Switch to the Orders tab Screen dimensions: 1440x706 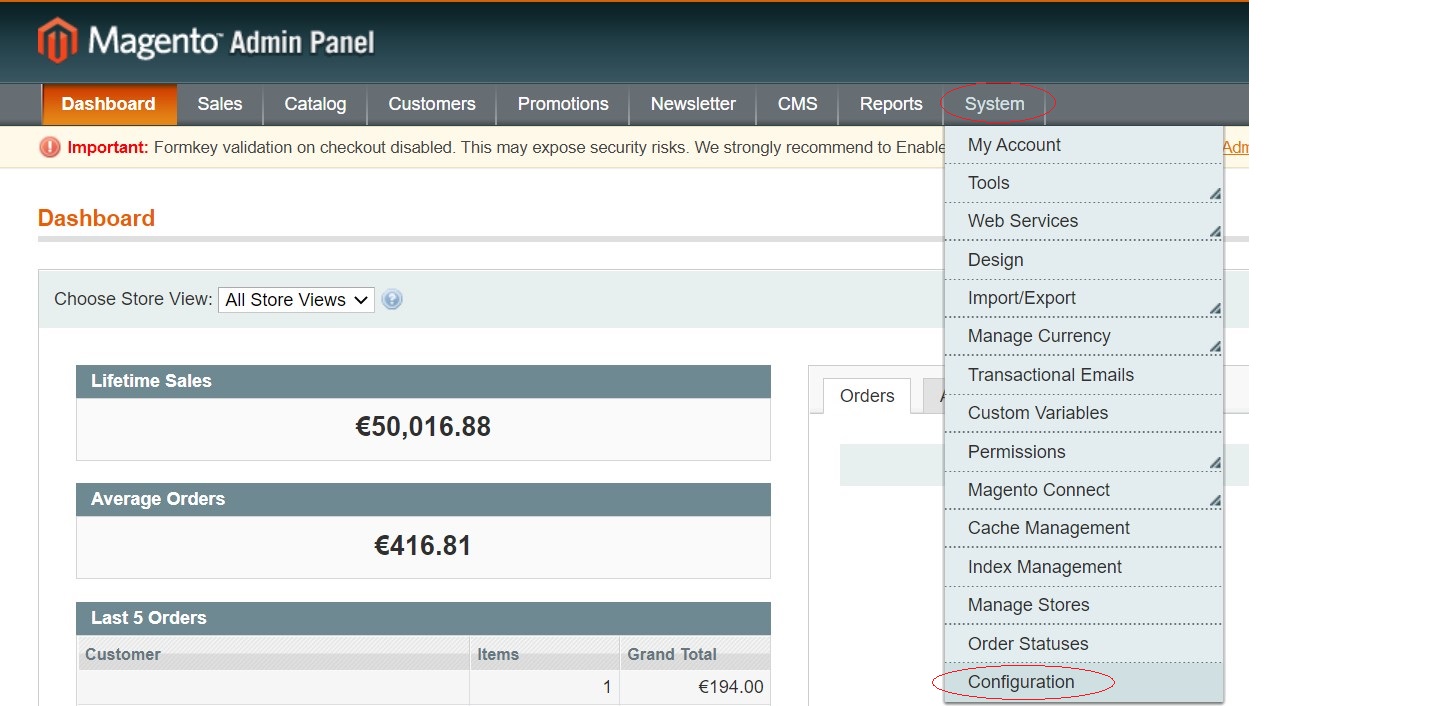(867, 396)
